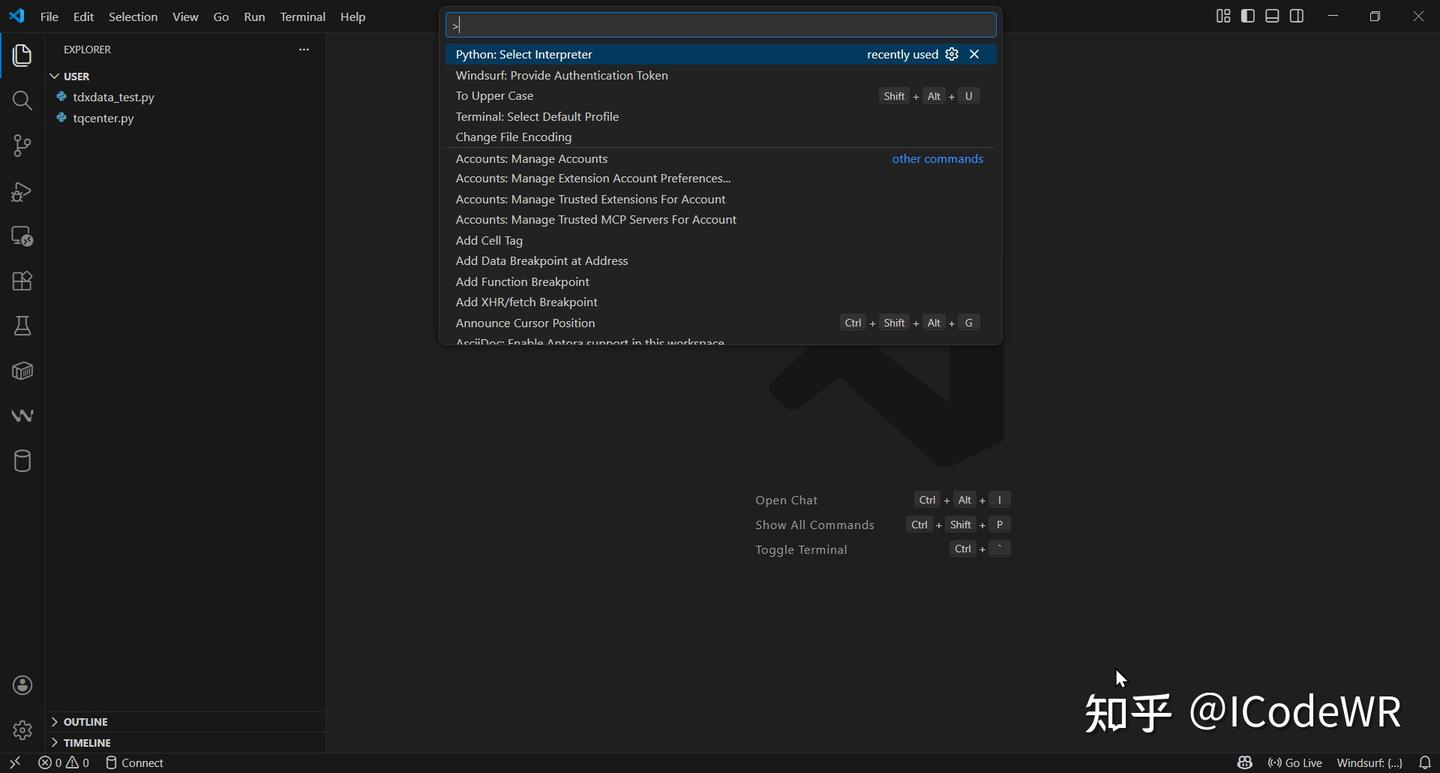Screen dimensions: 1440x773
Task: Open Remote Explorer icon in activity bar
Action: click(22, 236)
